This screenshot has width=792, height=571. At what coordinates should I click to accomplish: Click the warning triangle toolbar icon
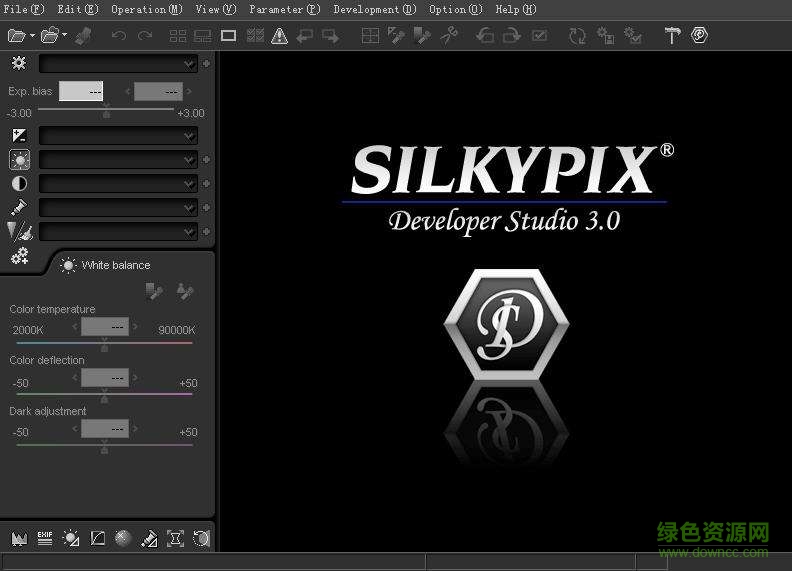coord(279,35)
